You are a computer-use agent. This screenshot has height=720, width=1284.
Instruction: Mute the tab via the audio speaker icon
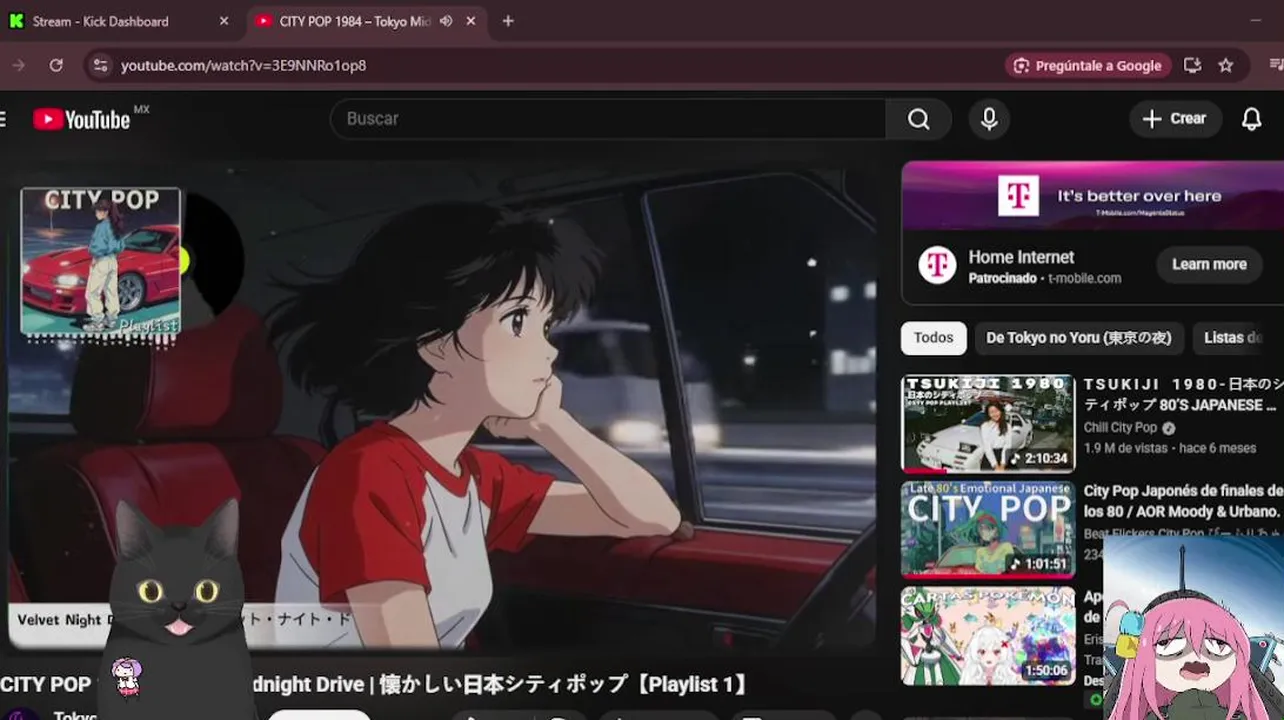(445, 21)
